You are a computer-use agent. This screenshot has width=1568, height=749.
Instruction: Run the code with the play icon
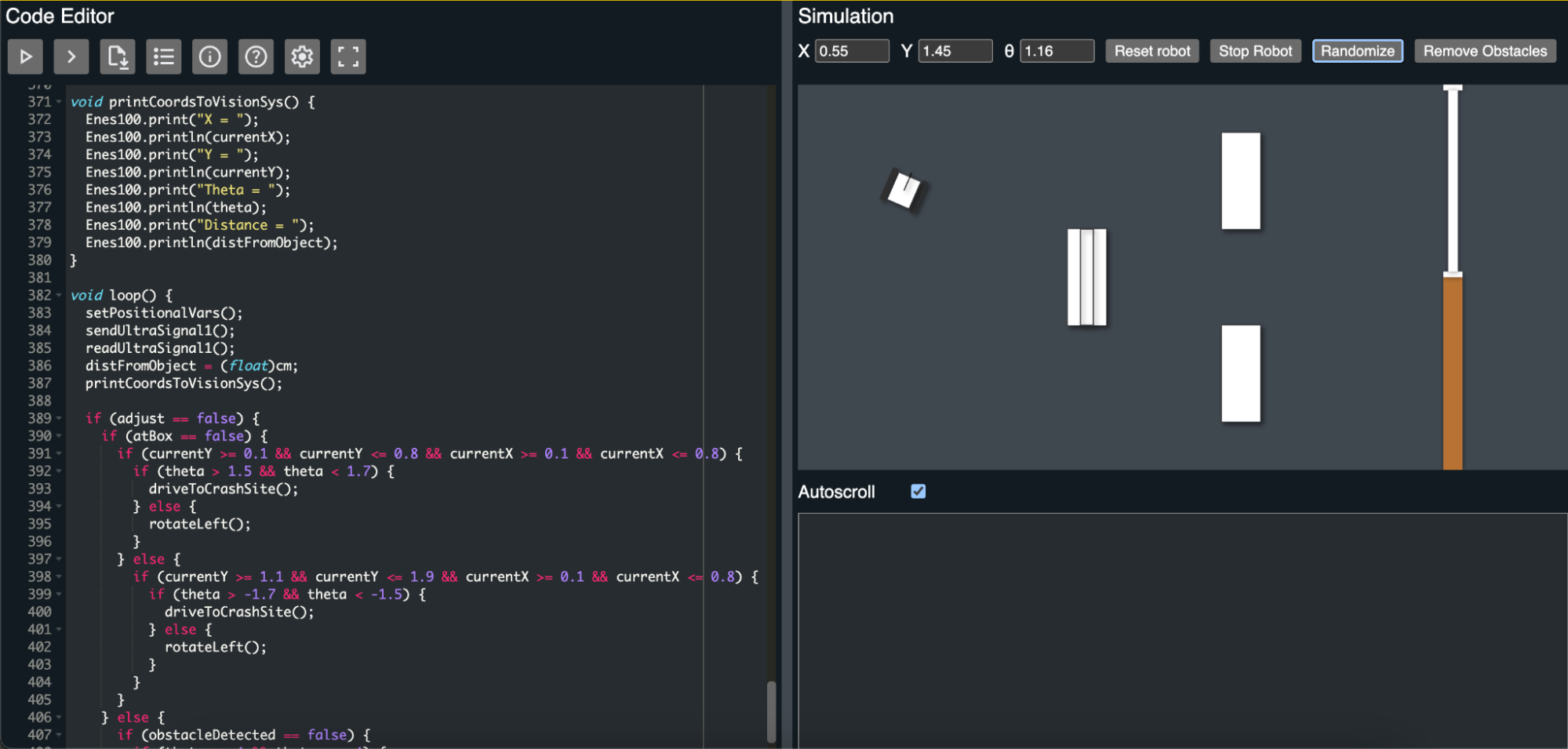(x=25, y=56)
